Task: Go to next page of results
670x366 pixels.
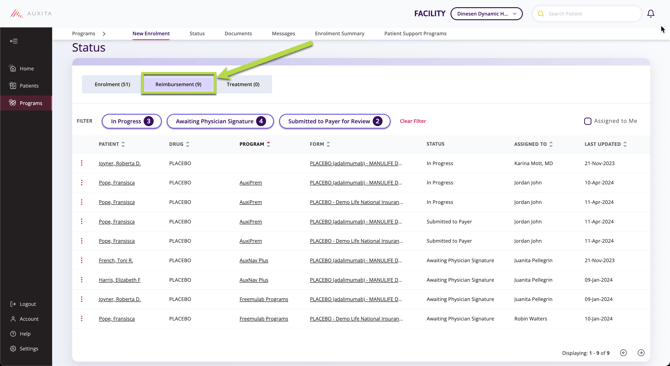Action: coord(641,353)
